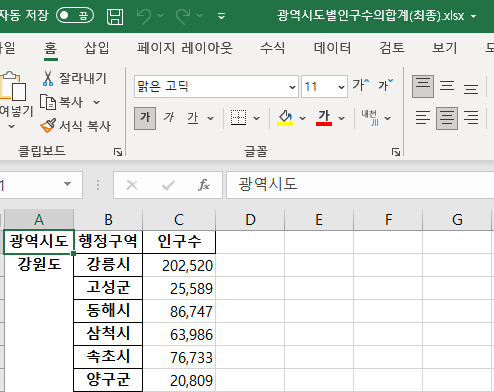This screenshot has width=494, height=392.
Task: Apply yellow fill color bucket
Action: 285,118
